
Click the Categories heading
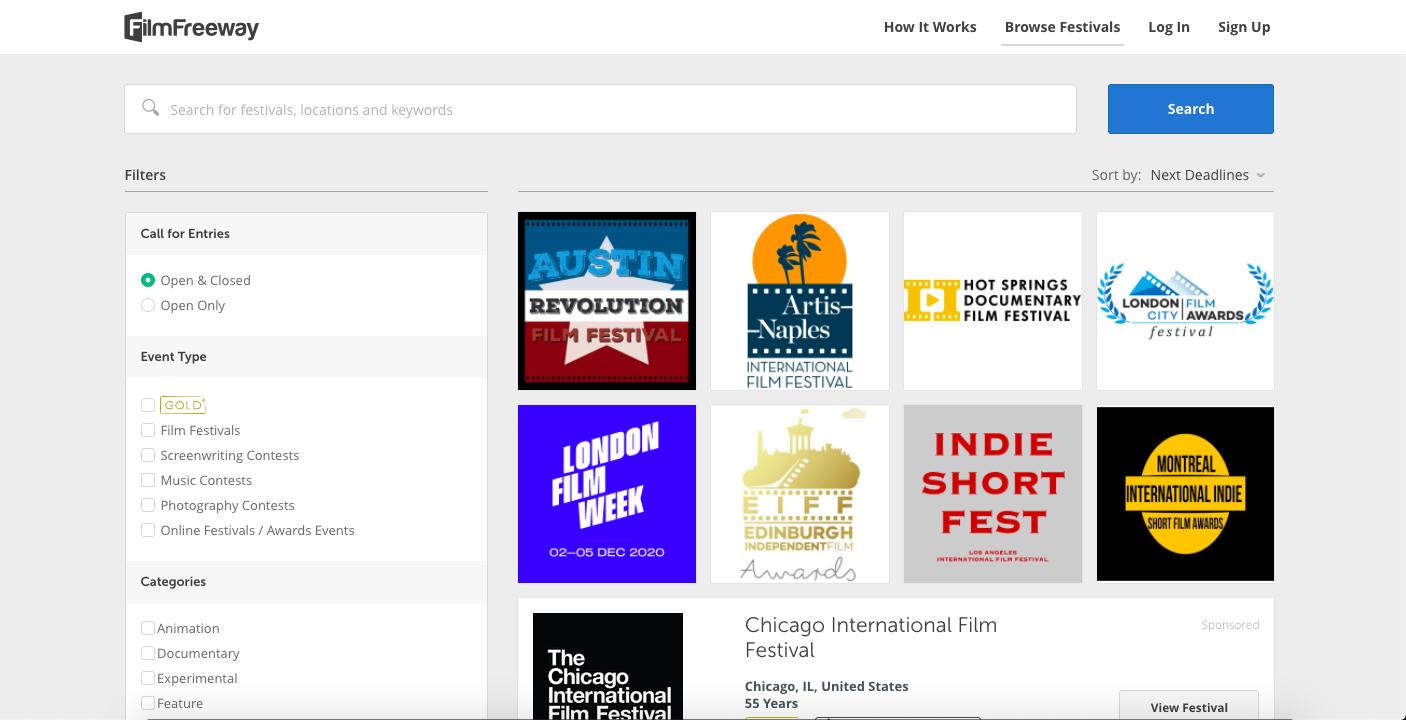click(173, 581)
